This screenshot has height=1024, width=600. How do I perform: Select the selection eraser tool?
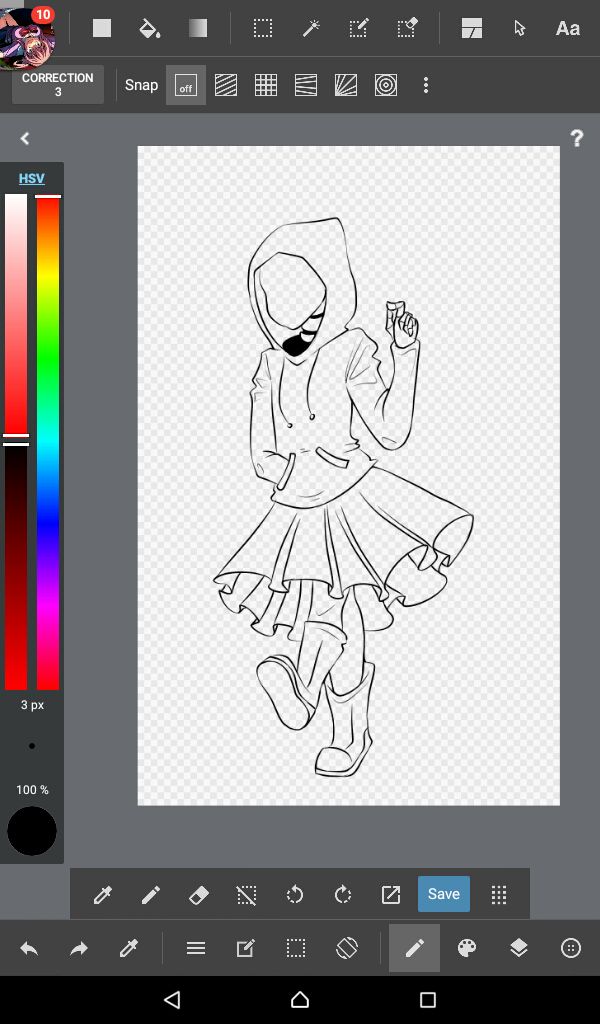(407, 28)
